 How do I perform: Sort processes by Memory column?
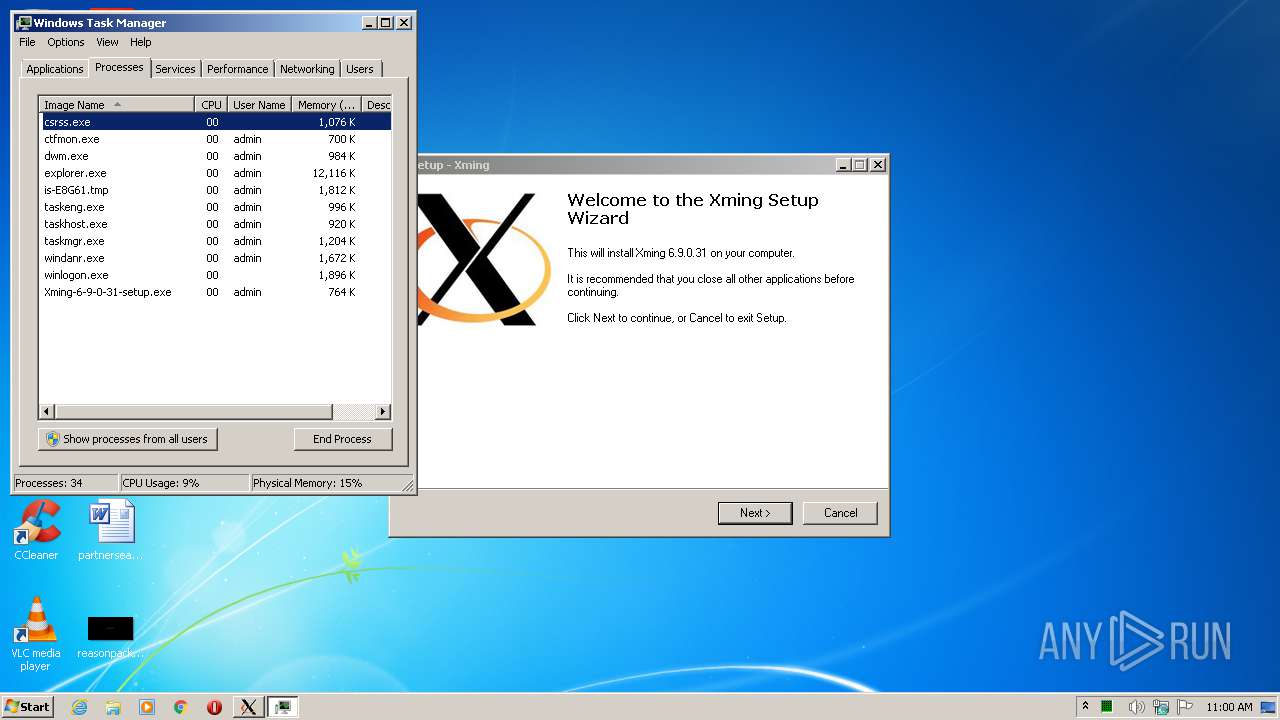(x=326, y=105)
